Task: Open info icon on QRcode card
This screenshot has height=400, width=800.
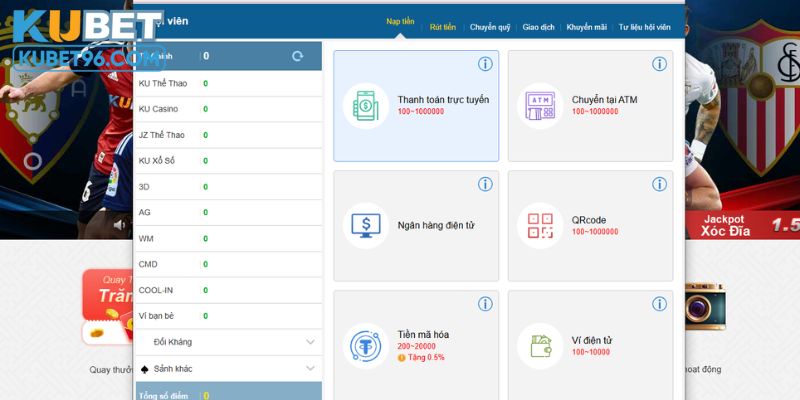Action: pos(659,184)
